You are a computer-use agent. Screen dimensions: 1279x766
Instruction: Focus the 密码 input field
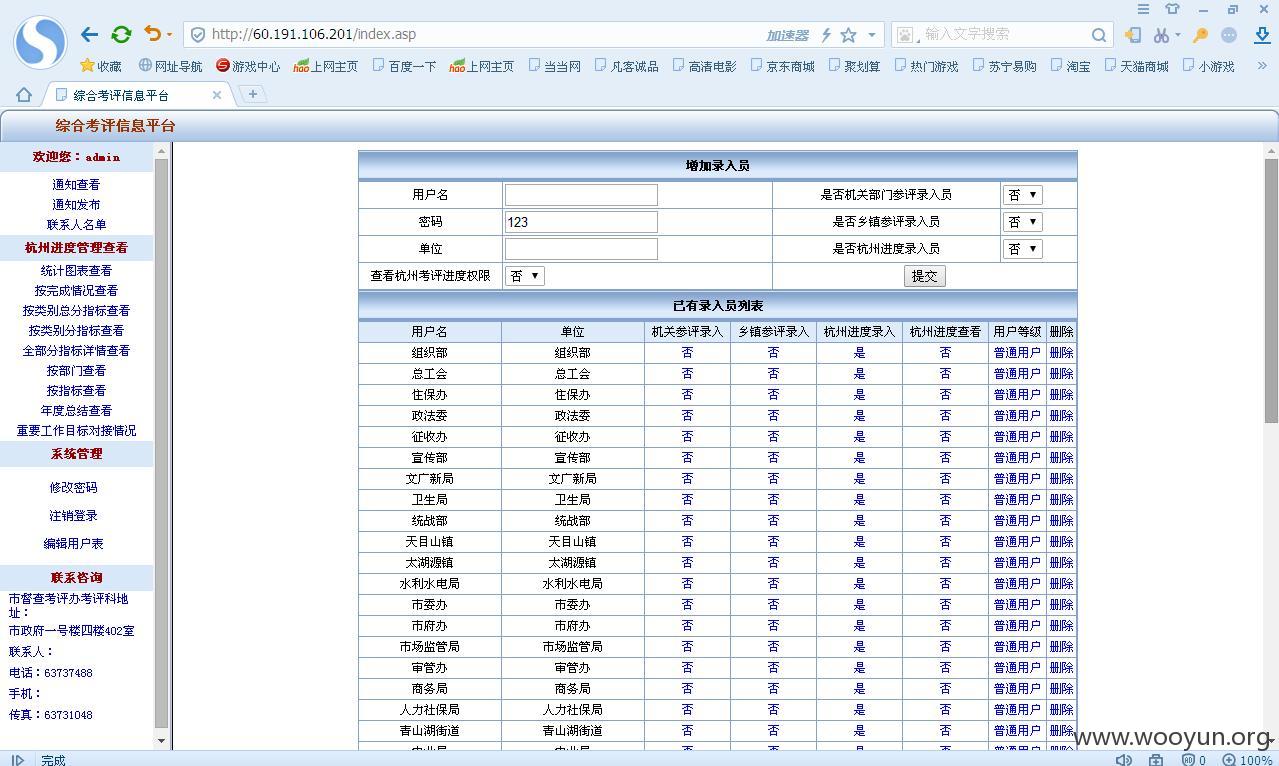coord(581,222)
